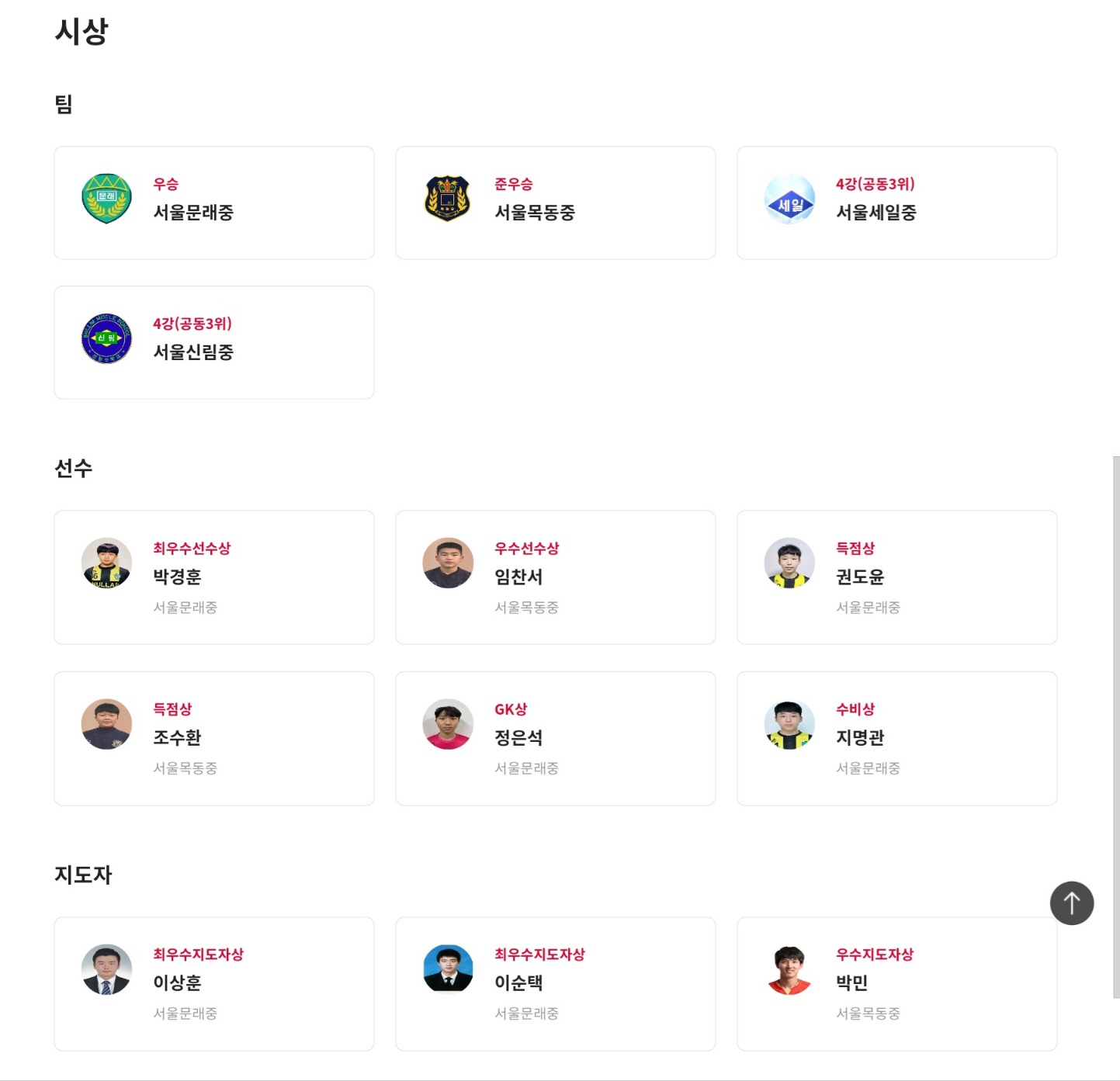Click 권도윤 player portrait
1120x1081 pixels.
[789, 563]
